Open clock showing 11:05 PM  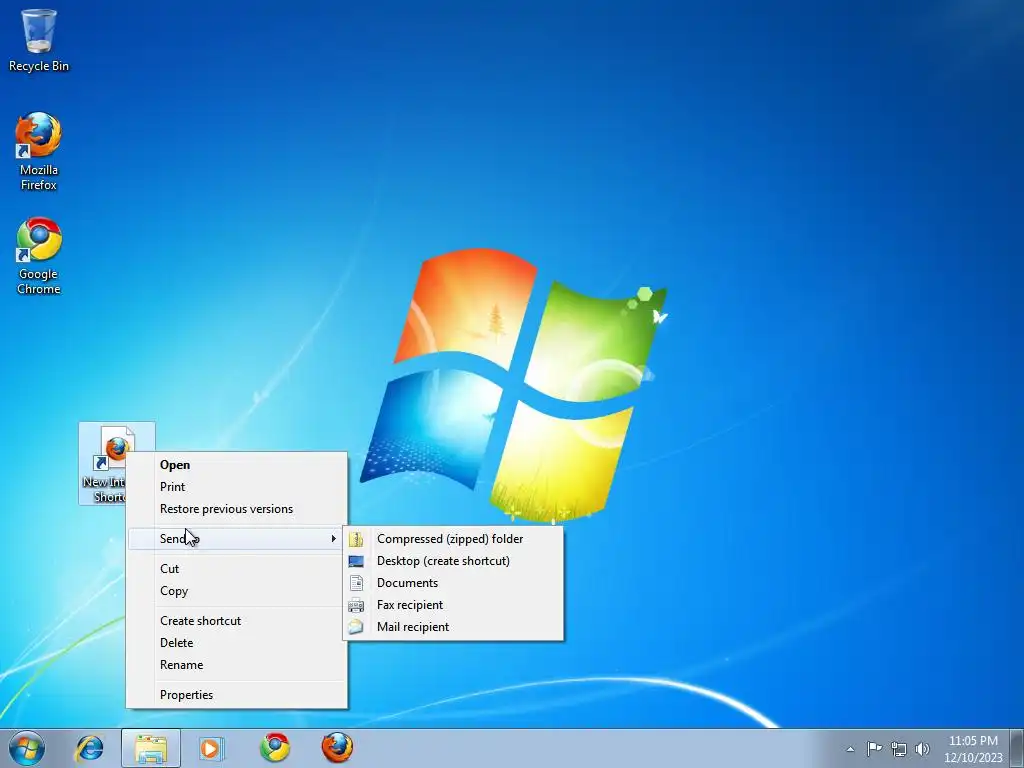click(973, 749)
